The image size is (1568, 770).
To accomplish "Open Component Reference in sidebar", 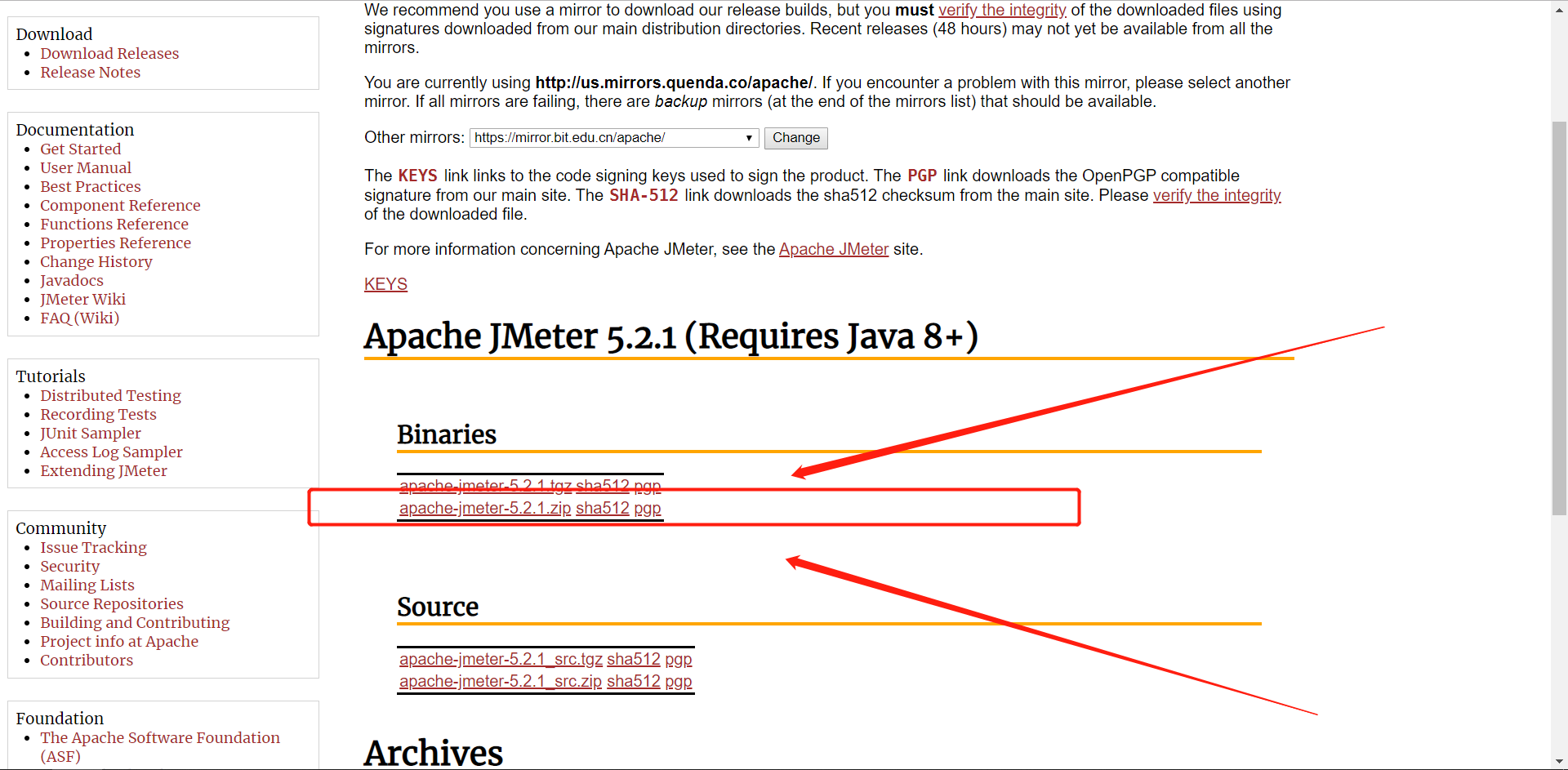I will coord(120,205).
